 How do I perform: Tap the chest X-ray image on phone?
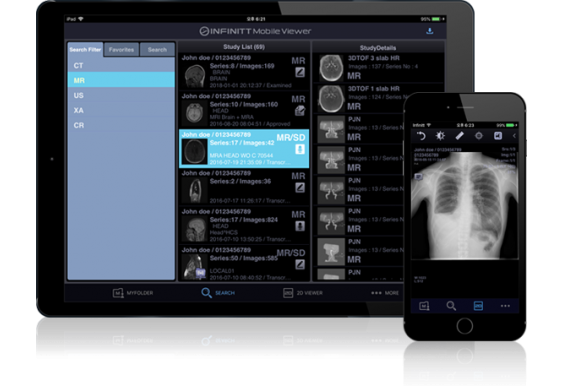(x=464, y=205)
